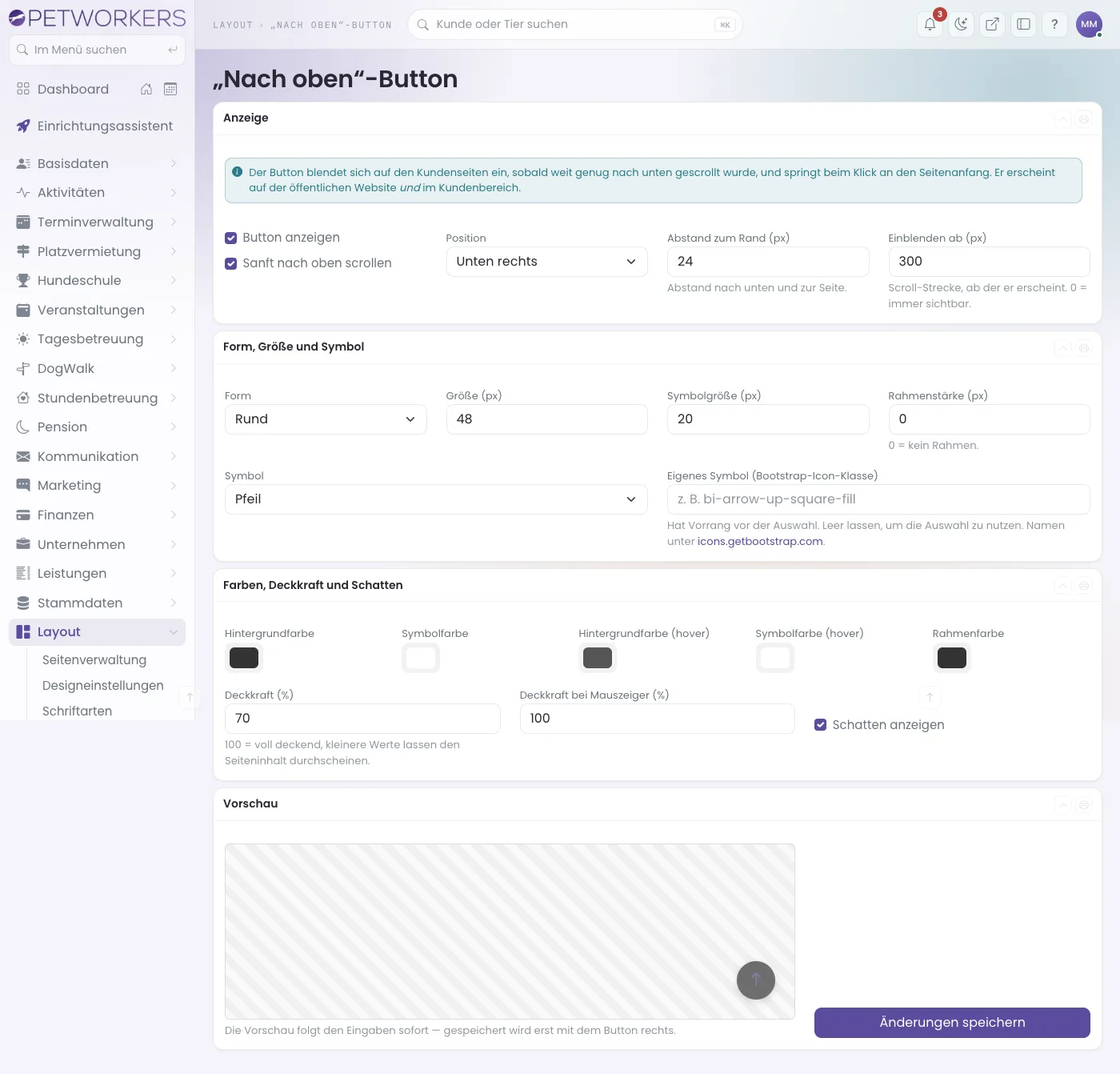Follow the icons.getbootstrap.com link
1120x1074 pixels.
coord(760,542)
